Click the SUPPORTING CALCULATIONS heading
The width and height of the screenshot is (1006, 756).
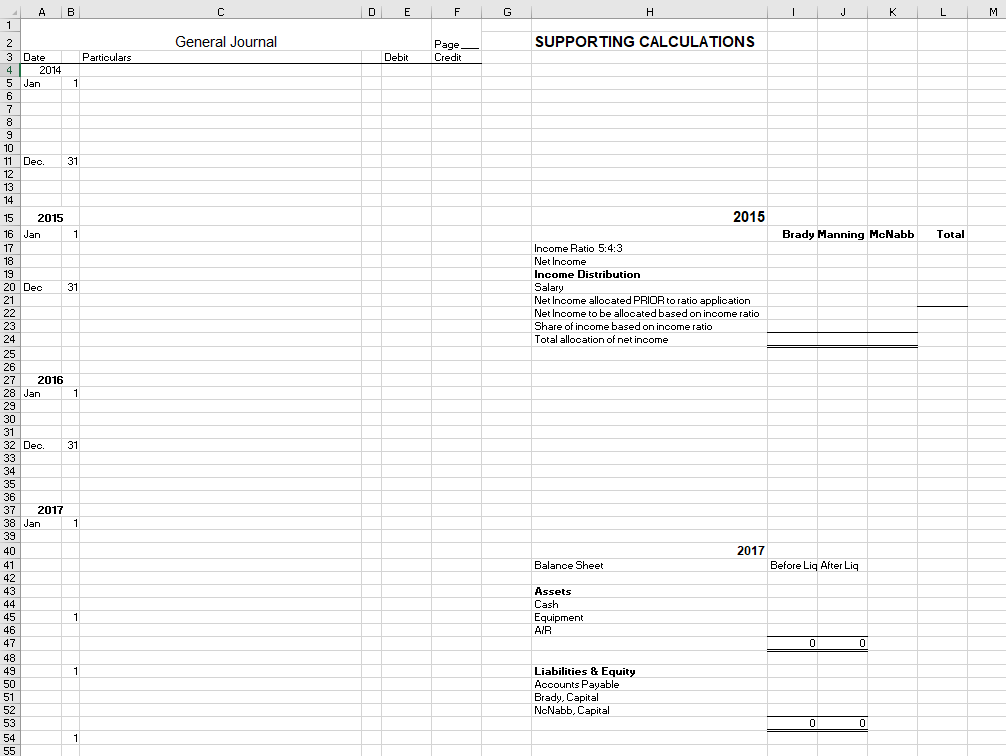(x=645, y=42)
